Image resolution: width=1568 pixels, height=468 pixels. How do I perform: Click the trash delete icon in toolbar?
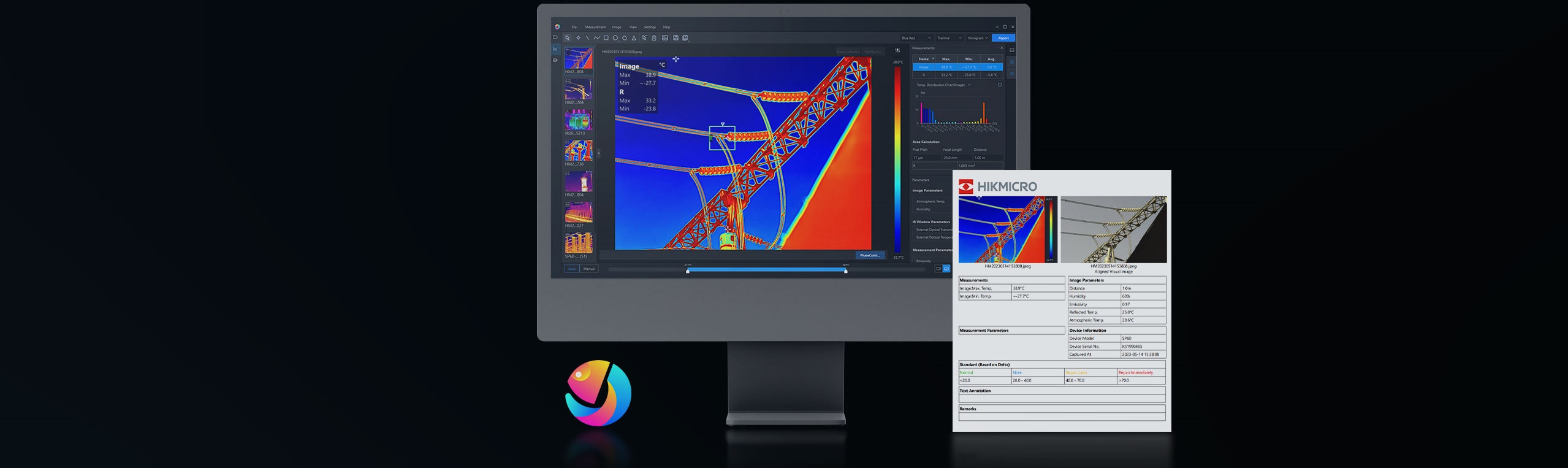[654, 38]
